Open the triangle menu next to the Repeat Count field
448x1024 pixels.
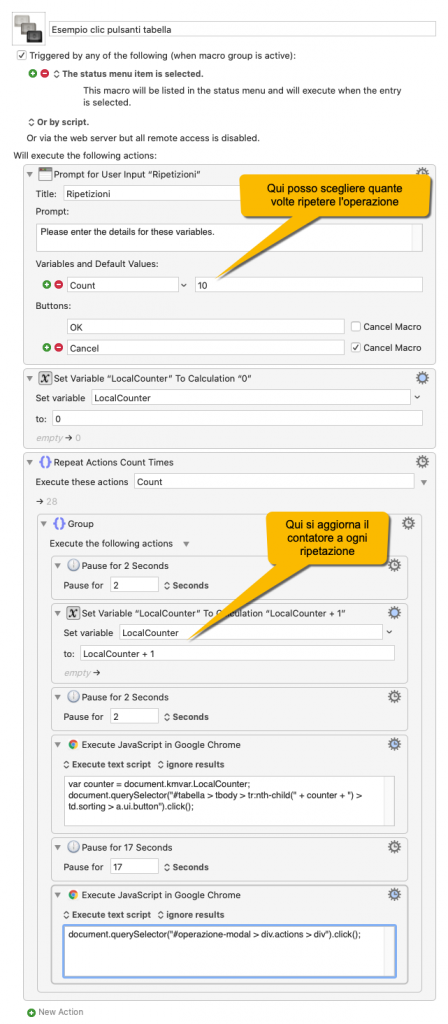[424, 482]
